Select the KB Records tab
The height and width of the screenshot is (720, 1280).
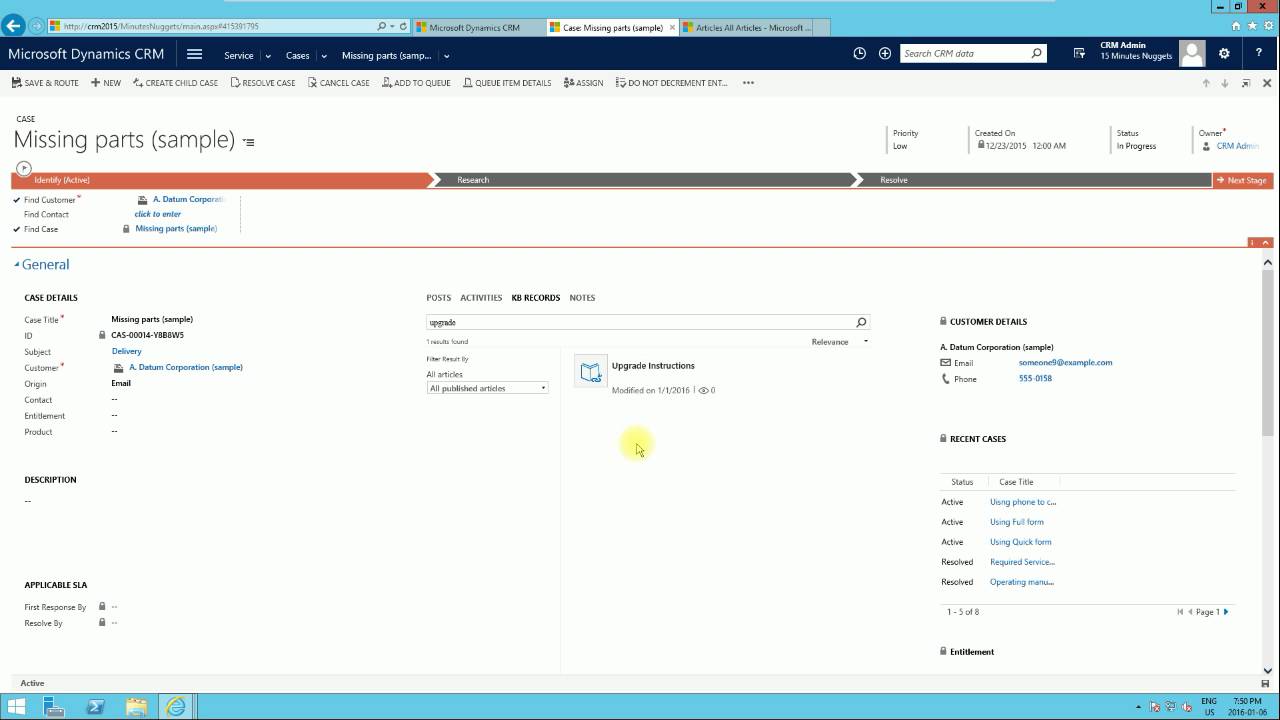point(535,298)
